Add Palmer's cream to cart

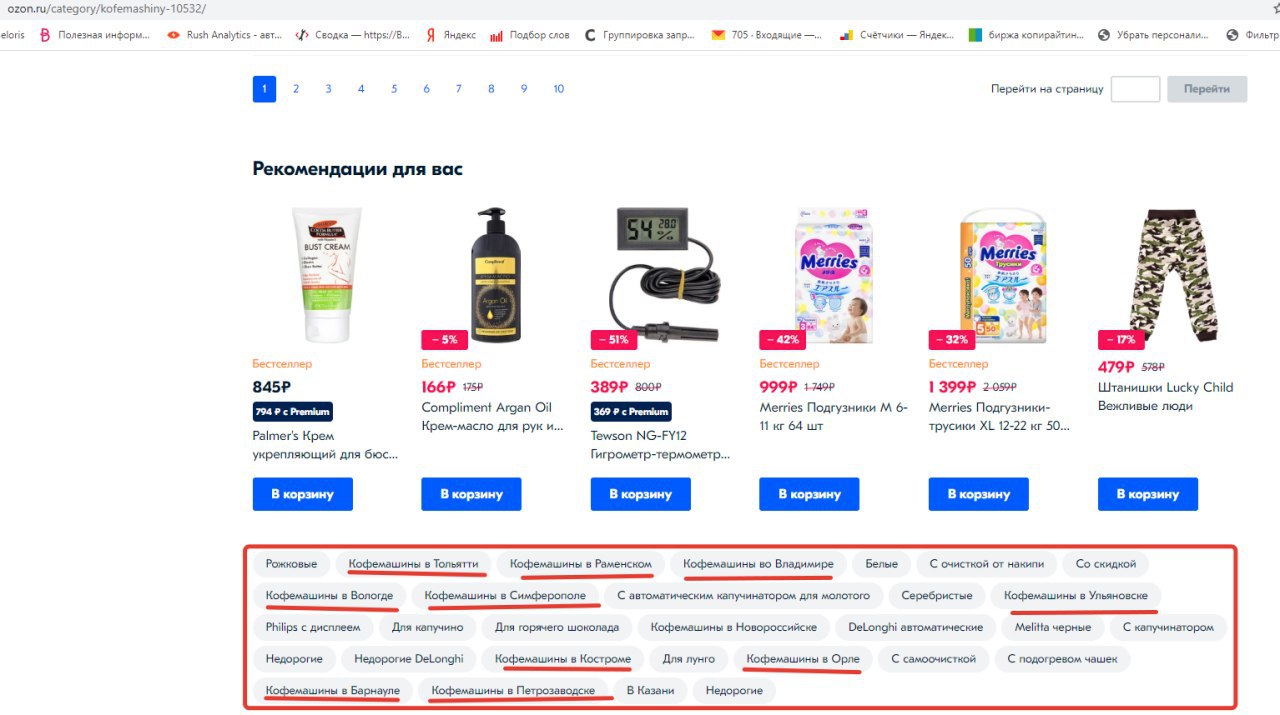302,494
